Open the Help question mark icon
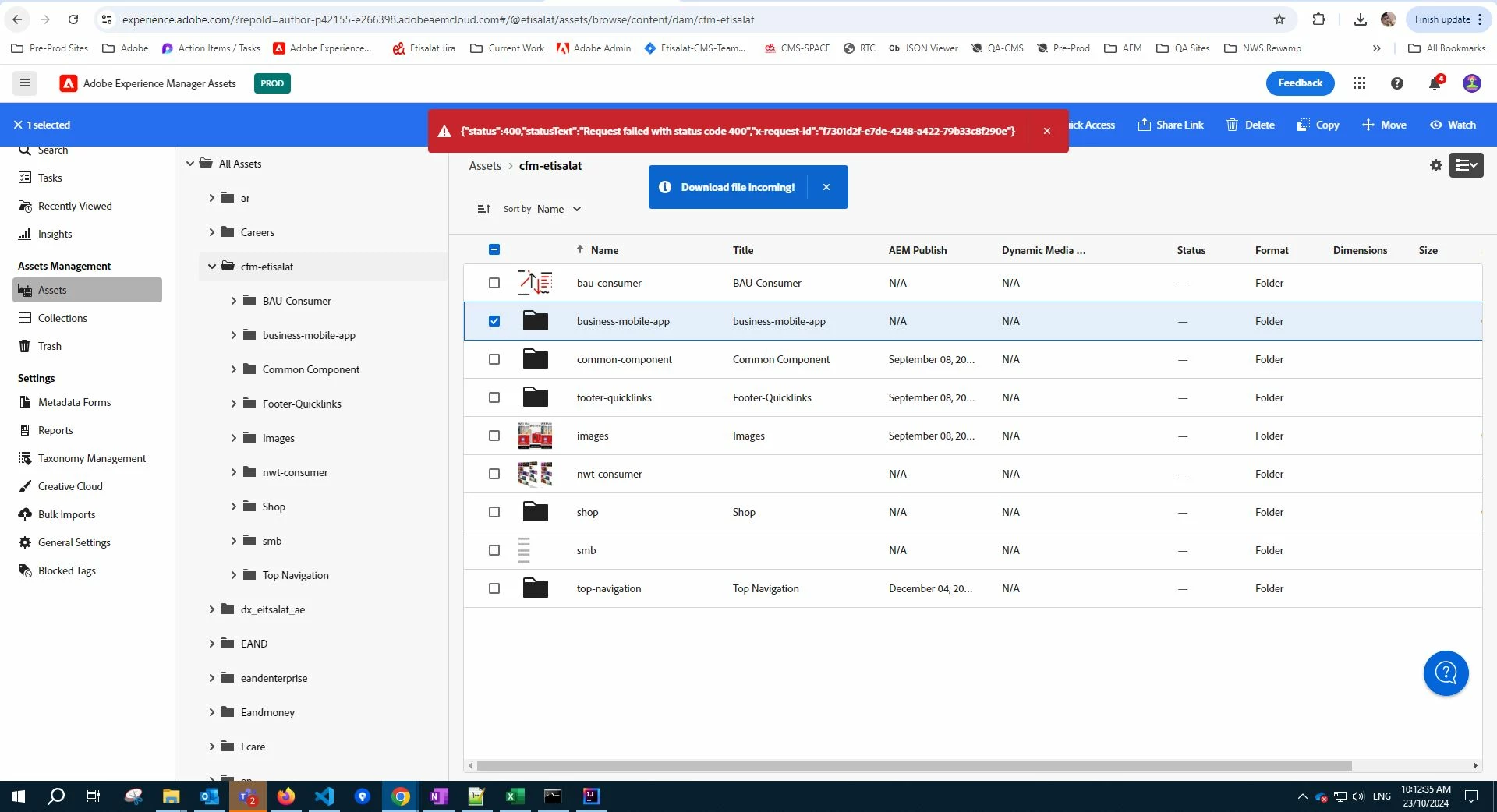The image size is (1497, 812). coord(1396,83)
